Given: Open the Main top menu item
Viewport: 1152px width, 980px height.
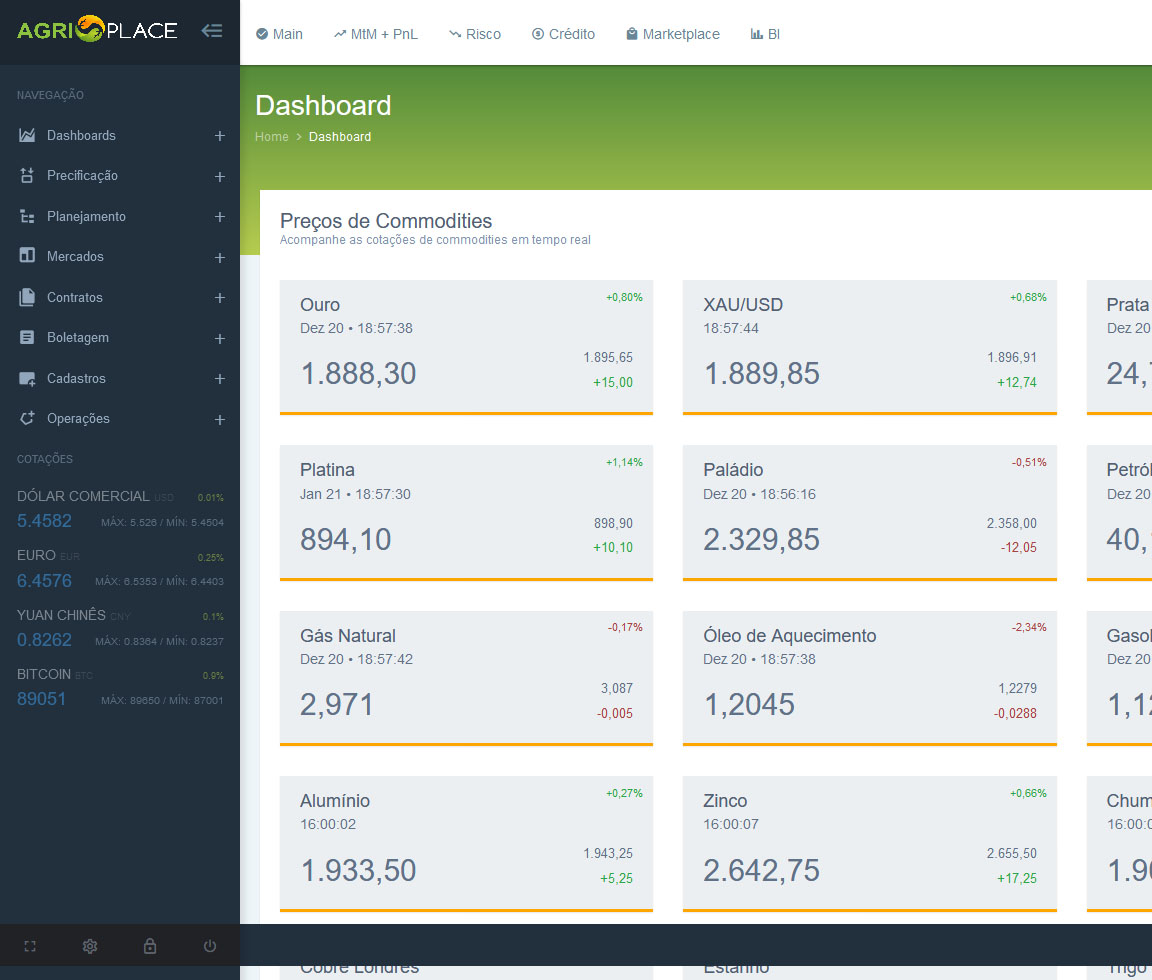Looking at the screenshot, I should tap(279, 34).
